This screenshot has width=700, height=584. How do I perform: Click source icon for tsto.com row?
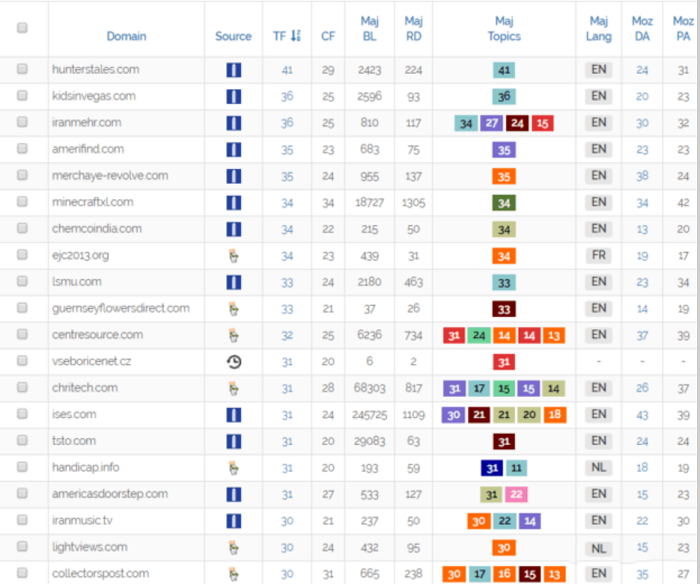tap(233, 442)
